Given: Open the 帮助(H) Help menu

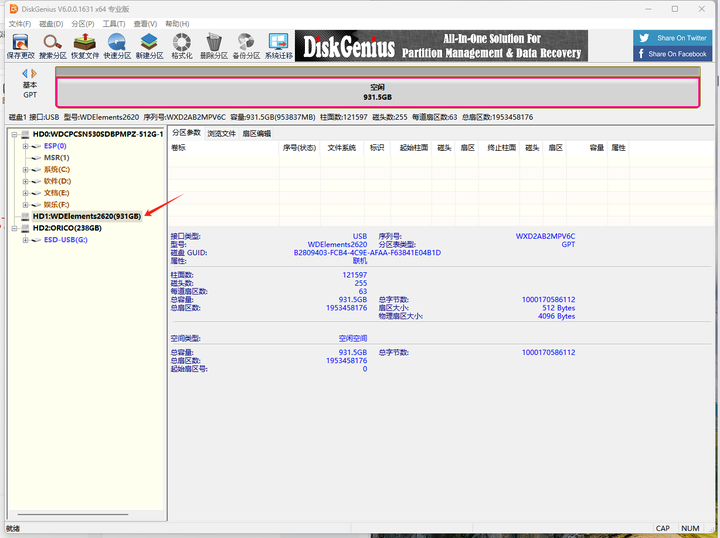Looking at the screenshot, I should (177, 24).
